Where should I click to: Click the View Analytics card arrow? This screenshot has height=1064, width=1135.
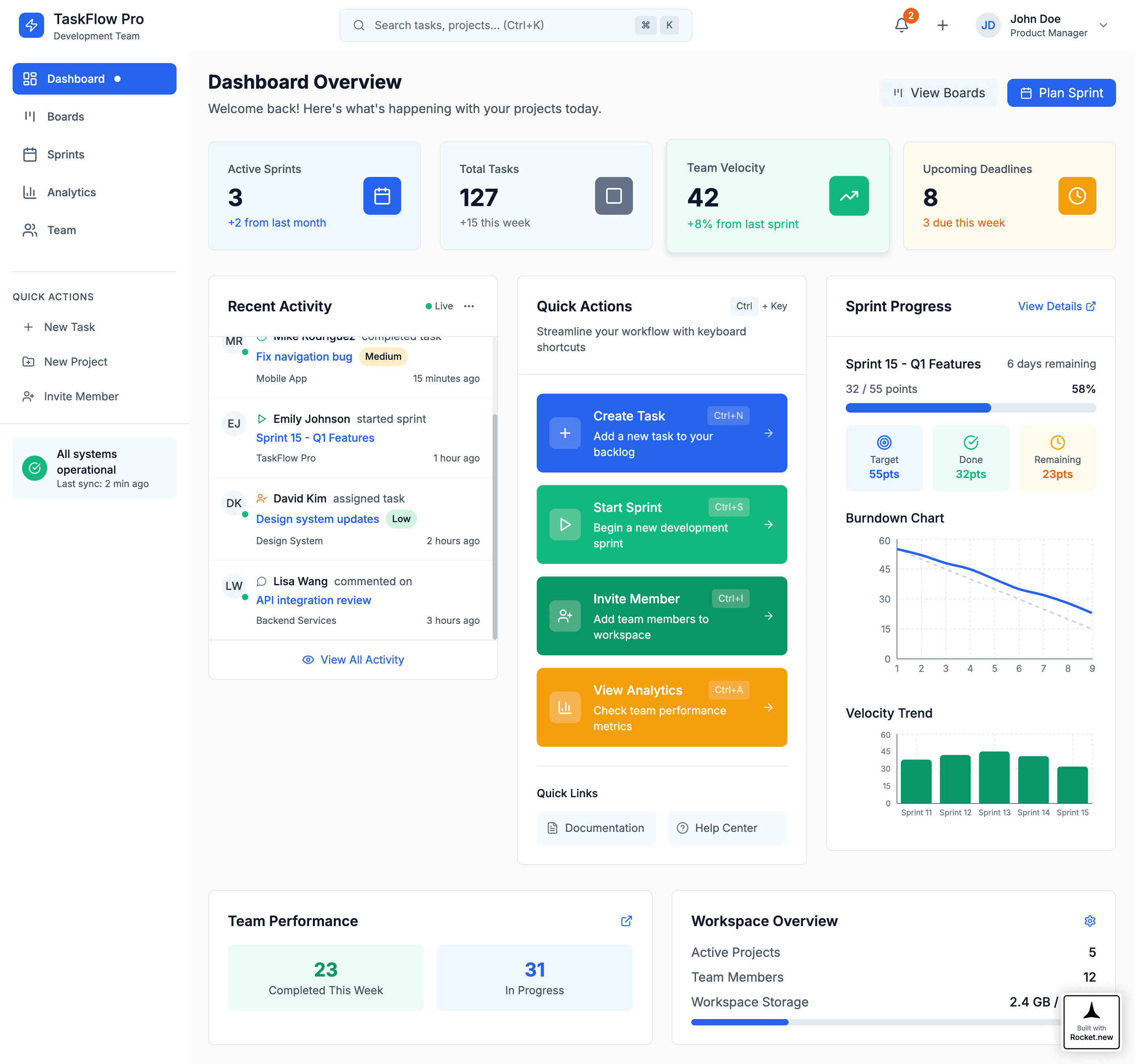click(x=768, y=707)
